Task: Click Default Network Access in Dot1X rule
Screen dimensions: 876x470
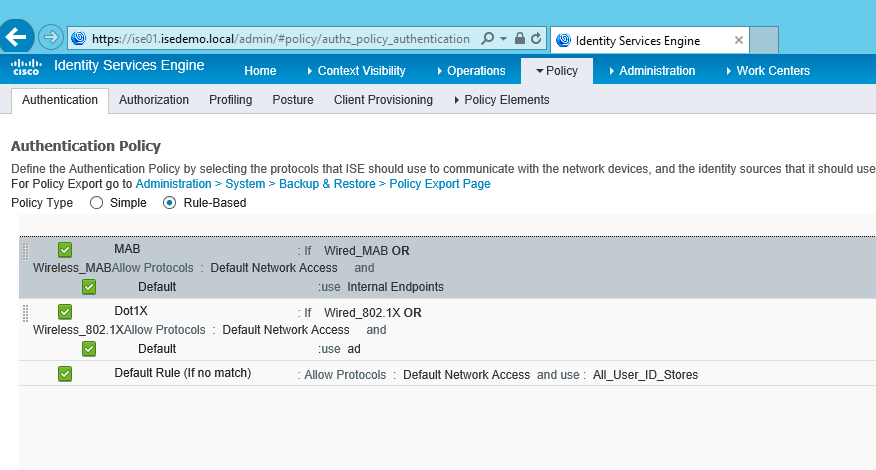Action: pos(285,330)
